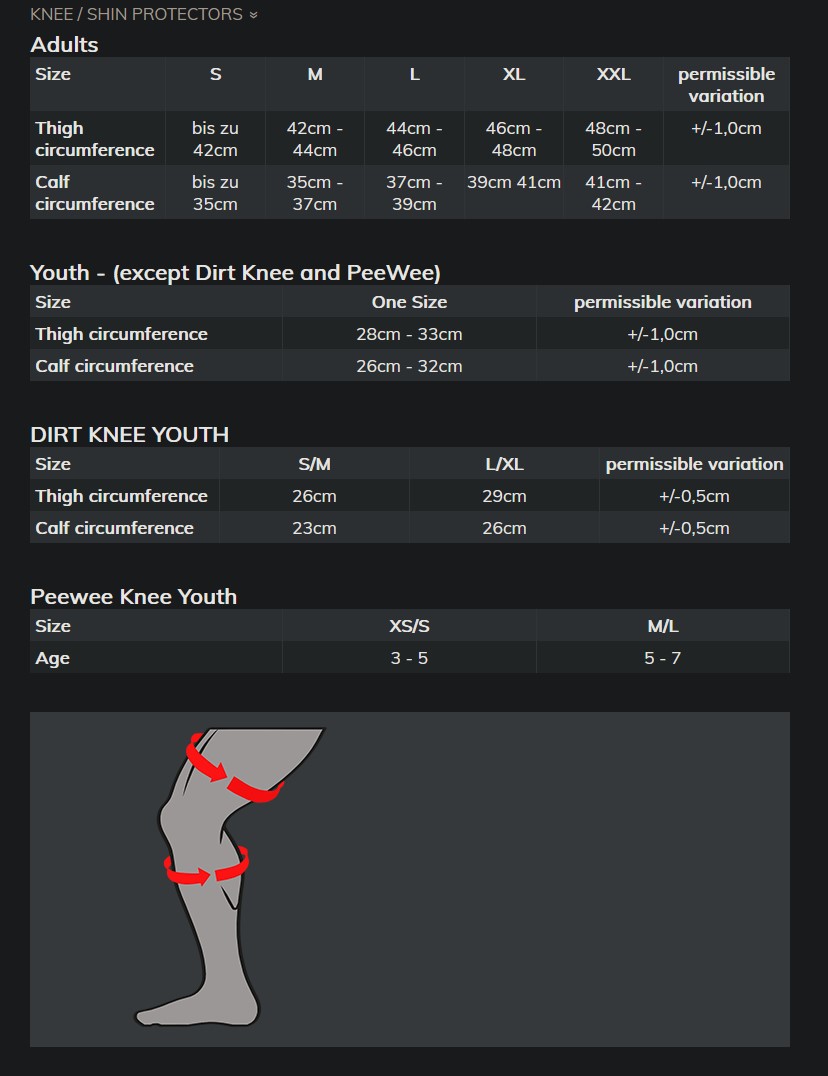
Task: Click the Adults M thigh value 42cm - 44cm
Action: (x=315, y=139)
